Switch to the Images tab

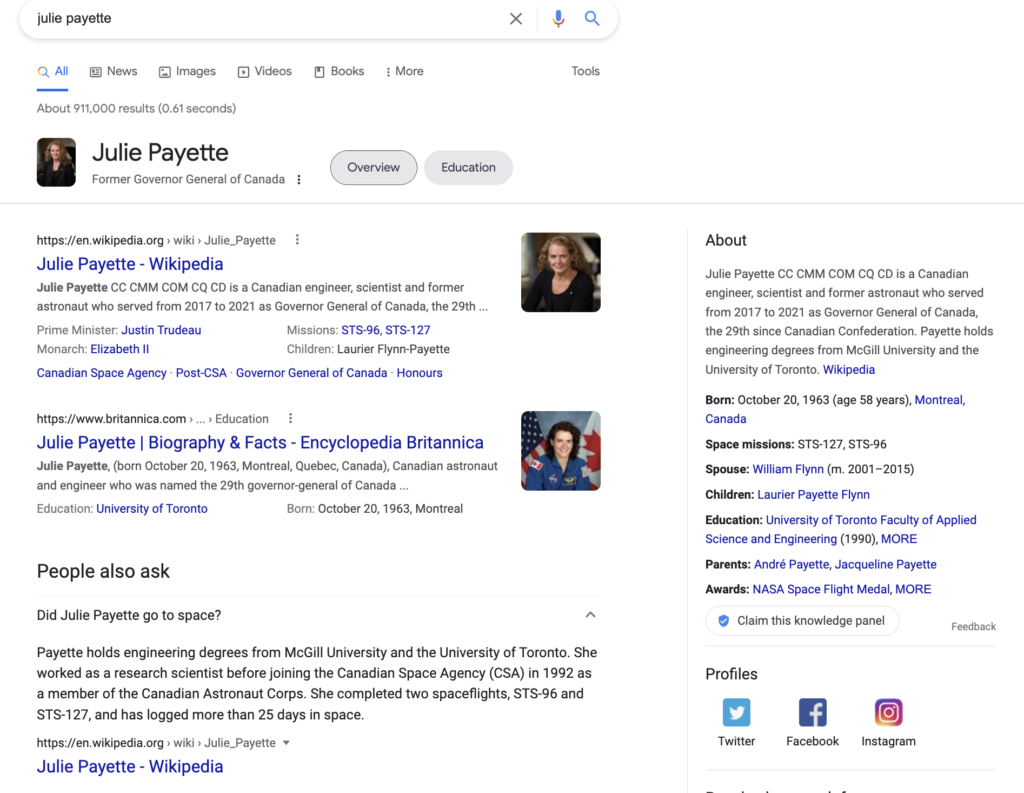pyautogui.click(x=187, y=71)
